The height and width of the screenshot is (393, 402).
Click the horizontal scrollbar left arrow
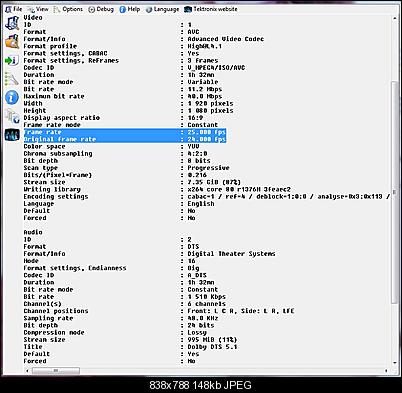(28, 370)
